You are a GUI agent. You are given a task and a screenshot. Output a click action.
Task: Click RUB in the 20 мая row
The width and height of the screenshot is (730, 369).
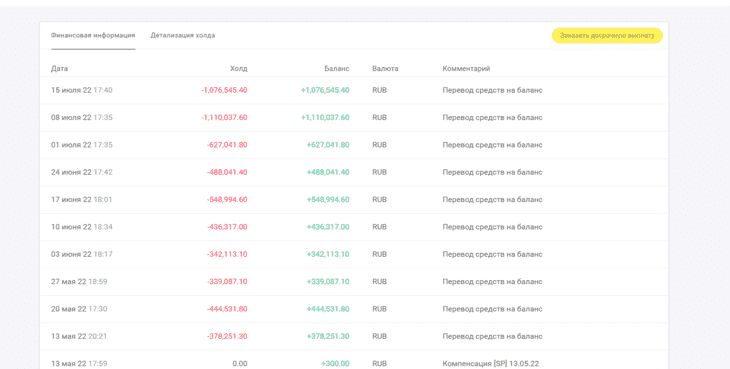379,309
